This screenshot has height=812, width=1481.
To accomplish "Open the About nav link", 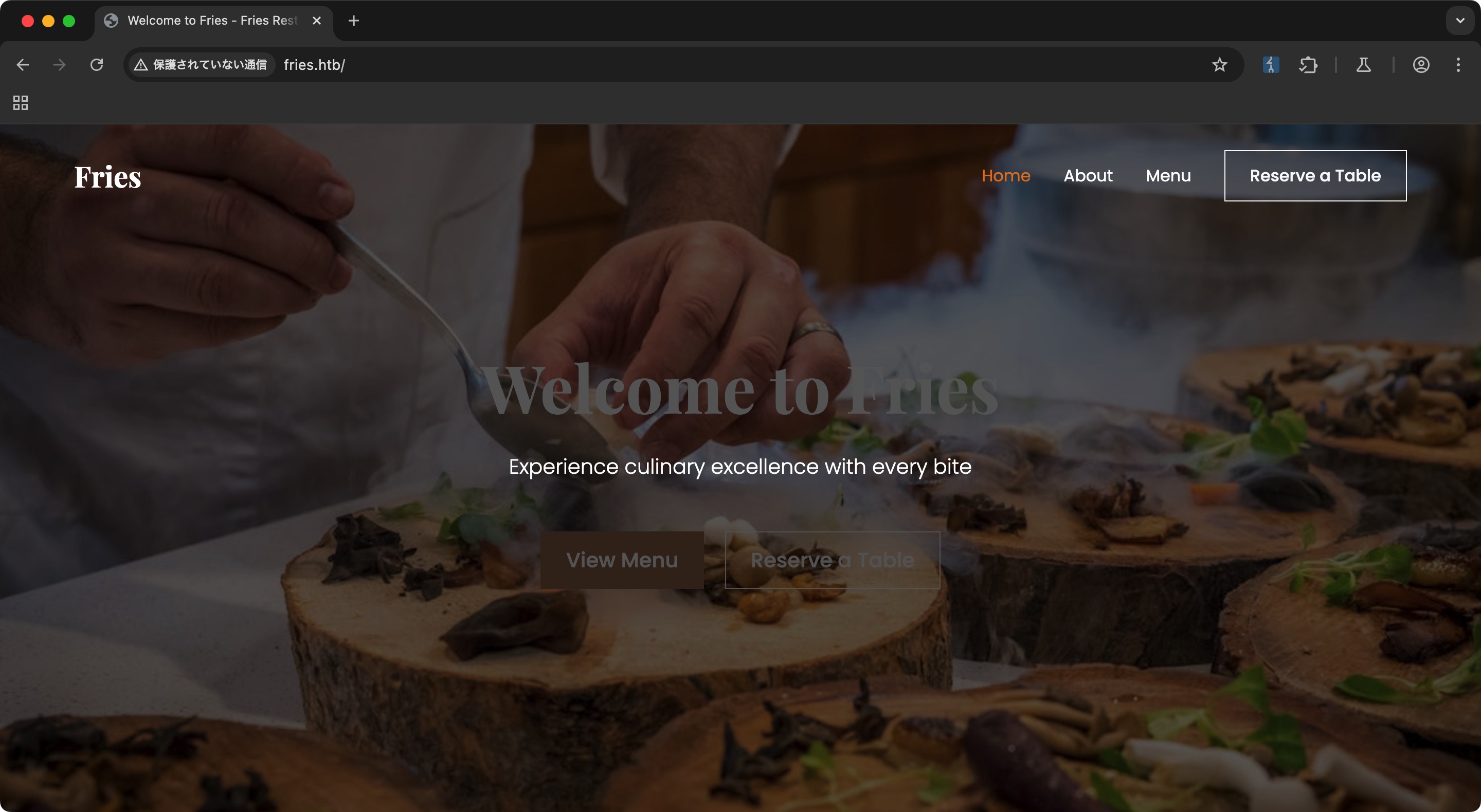I will point(1088,175).
